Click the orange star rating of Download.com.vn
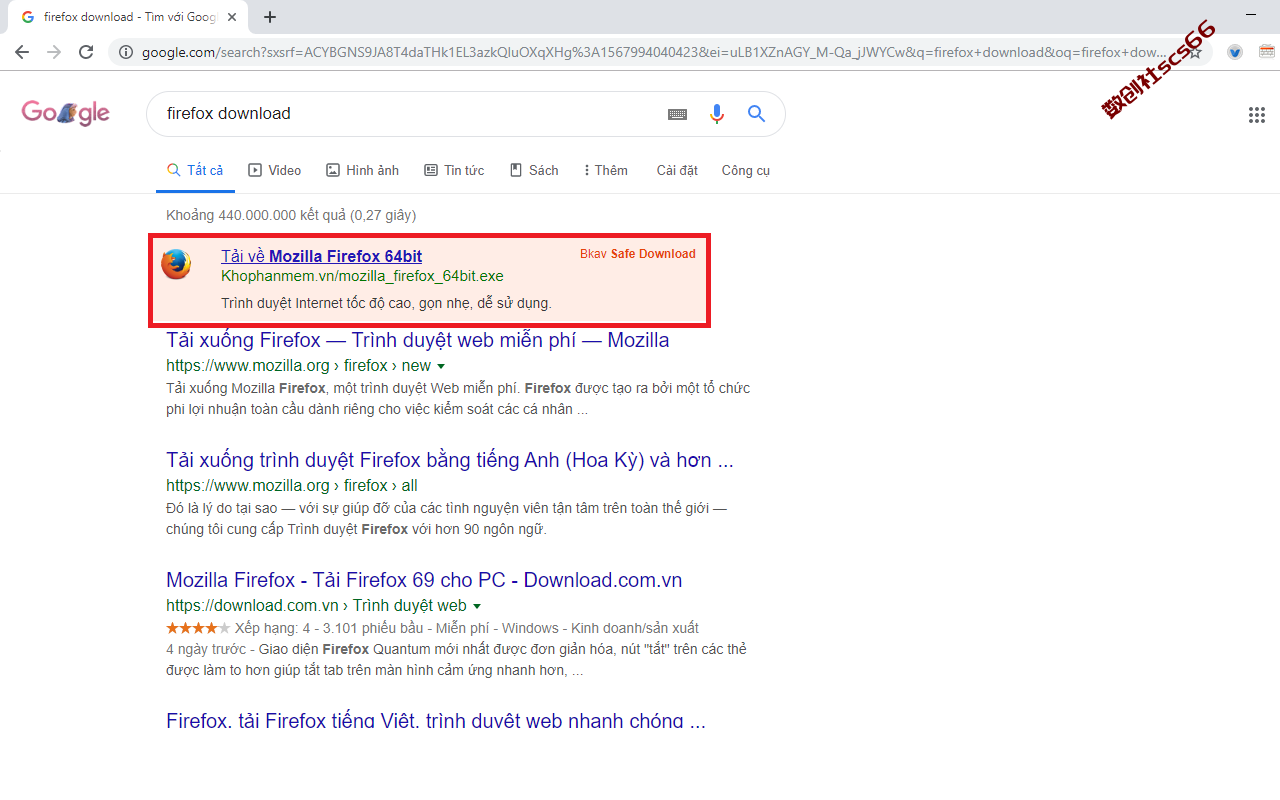The height and width of the screenshot is (800, 1280). [198, 628]
